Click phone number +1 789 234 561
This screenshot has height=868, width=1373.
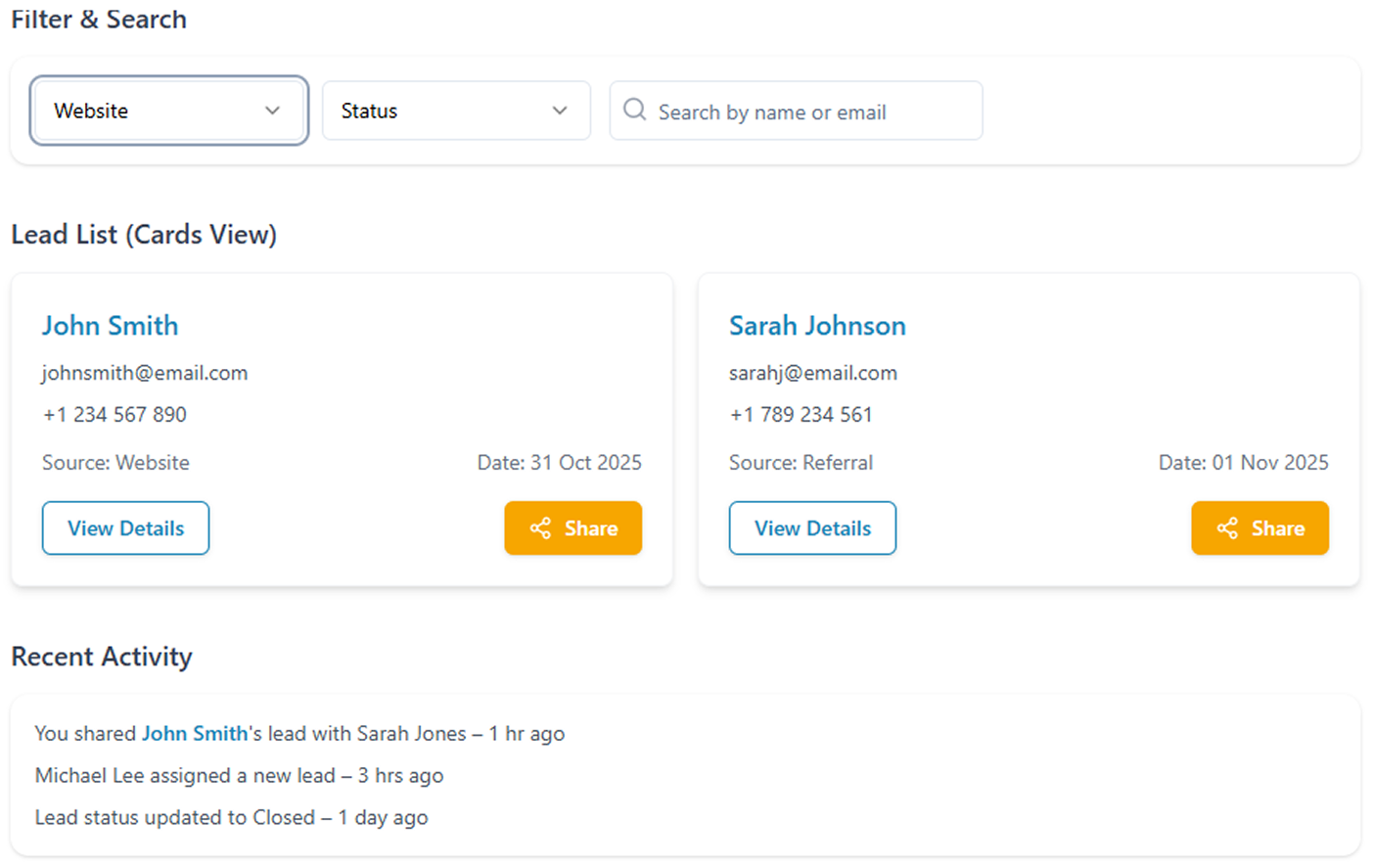coord(801,415)
